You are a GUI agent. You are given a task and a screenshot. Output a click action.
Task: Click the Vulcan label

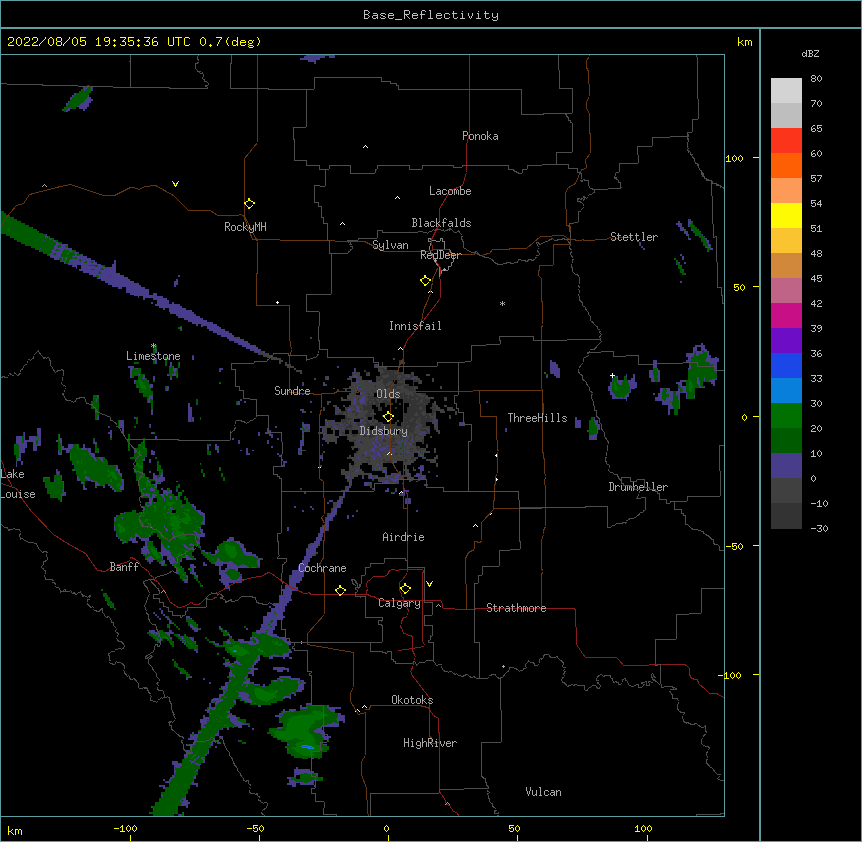tap(543, 792)
